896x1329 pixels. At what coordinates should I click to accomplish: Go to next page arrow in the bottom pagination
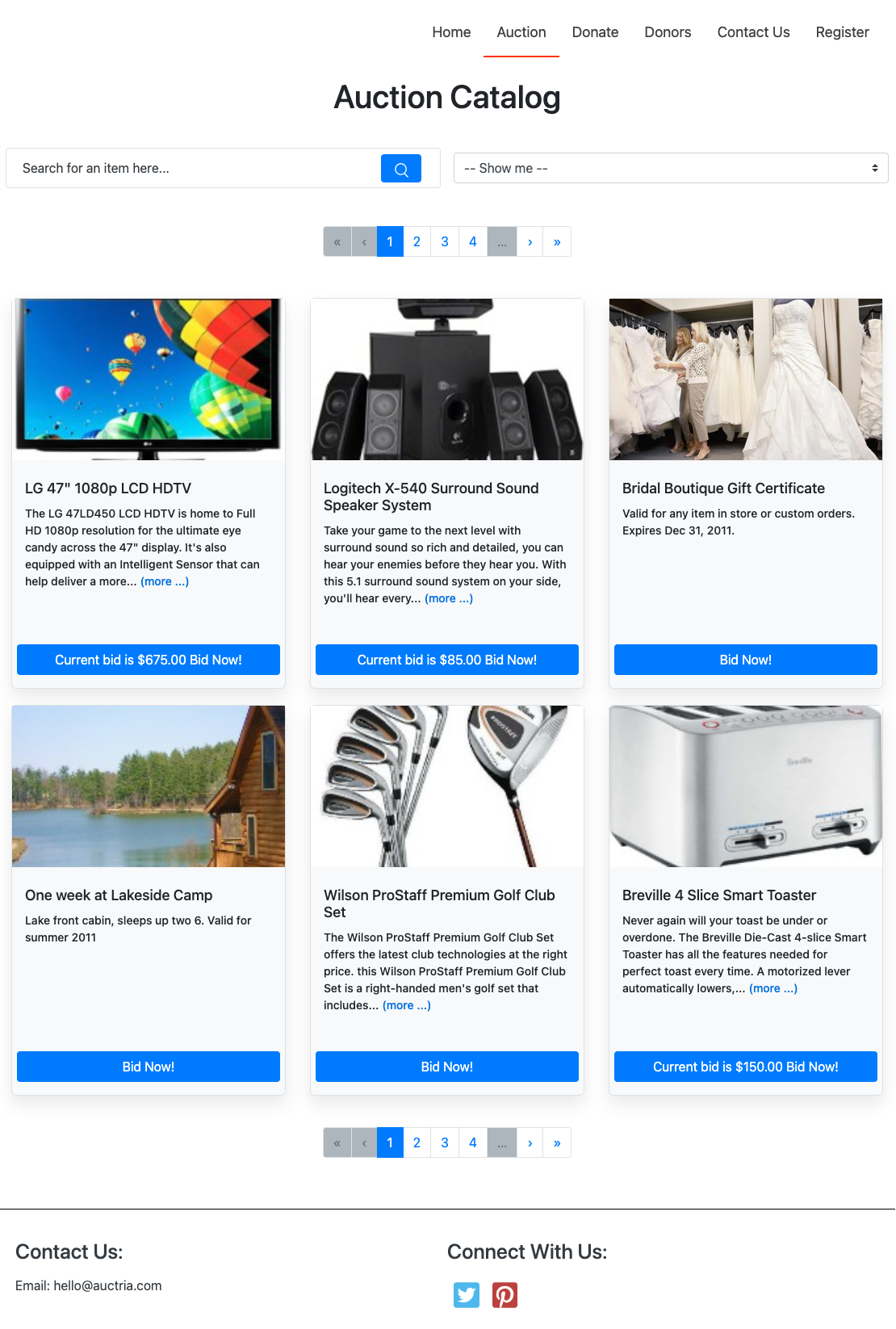pyautogui.click(x=530, y=1142)
